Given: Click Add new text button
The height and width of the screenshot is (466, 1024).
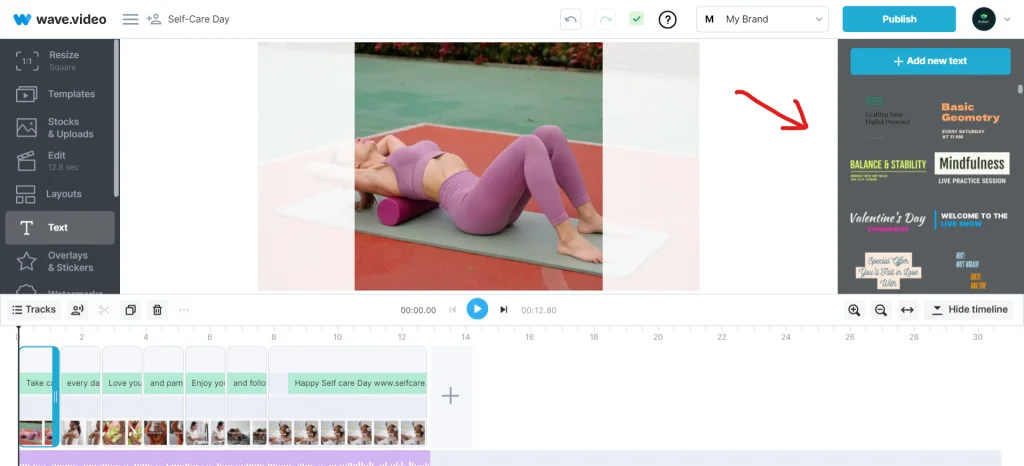Looking at the screenshot, I should (x=930, y=61).
